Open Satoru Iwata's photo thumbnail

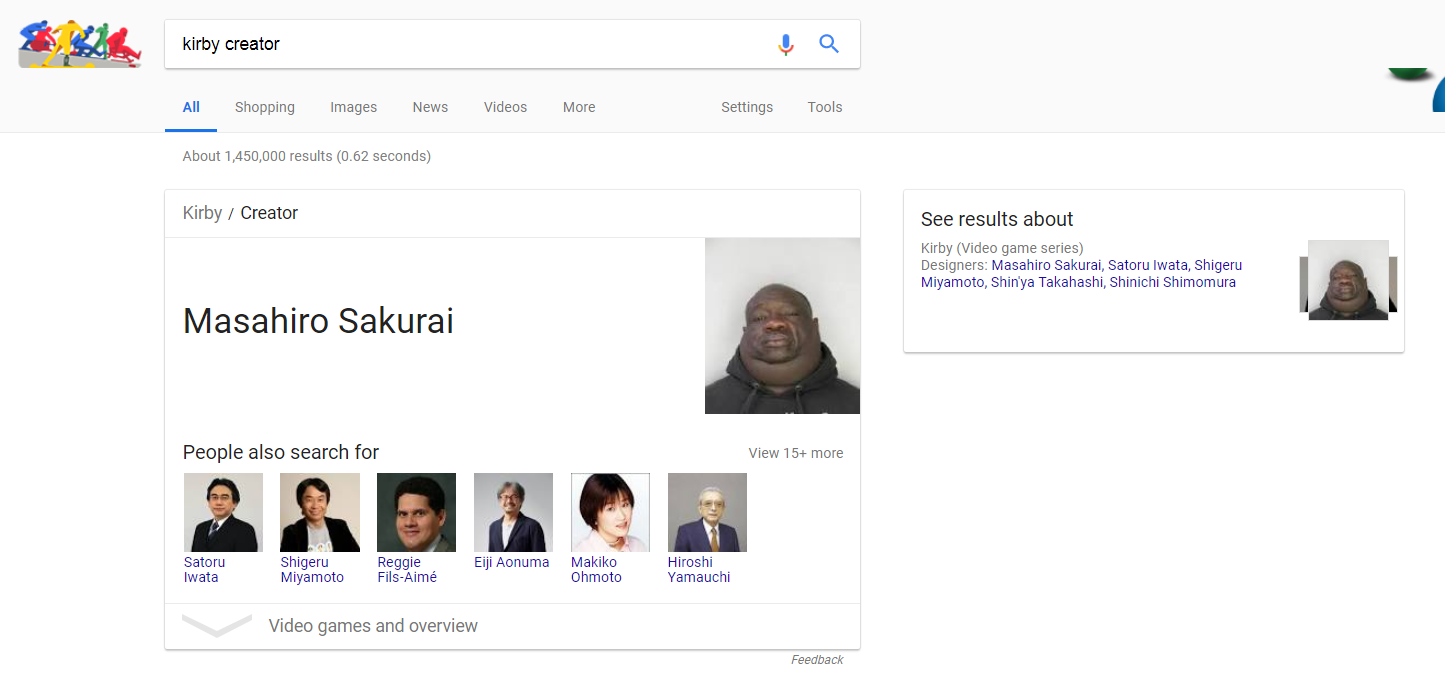click(x=223, y=512)
